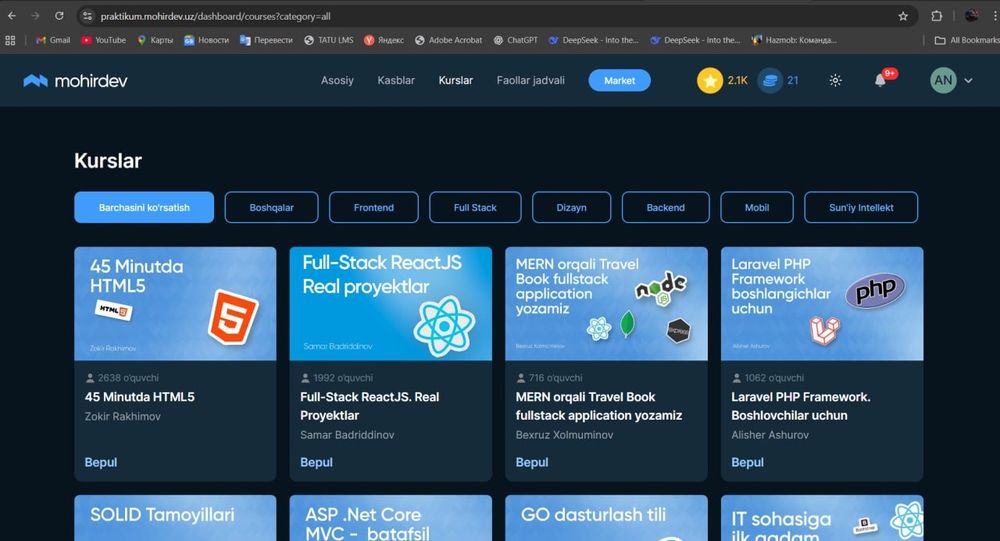The height and width of the screenshot is (541, 1000).
Task: Filter courses by Full Stack
Action: (475, 207)
